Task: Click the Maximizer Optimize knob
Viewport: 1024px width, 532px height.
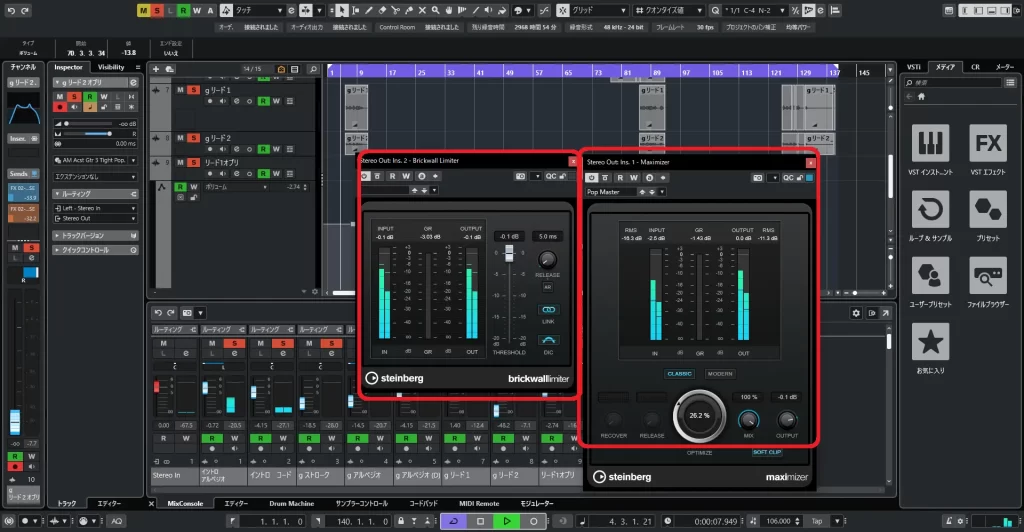Action: click(699, 415)
